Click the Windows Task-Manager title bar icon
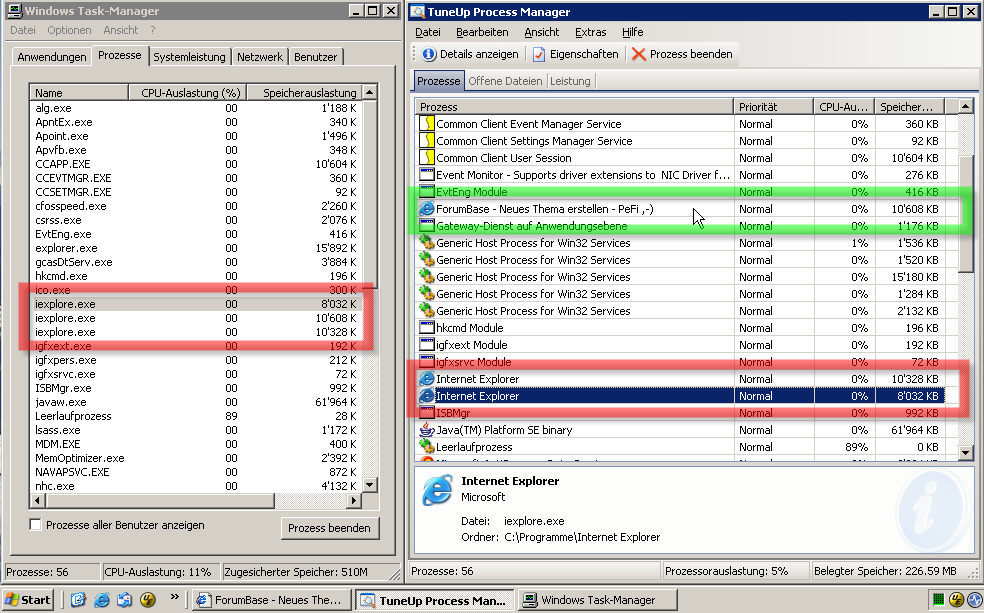The image size is (984, 613). [14, 11]
